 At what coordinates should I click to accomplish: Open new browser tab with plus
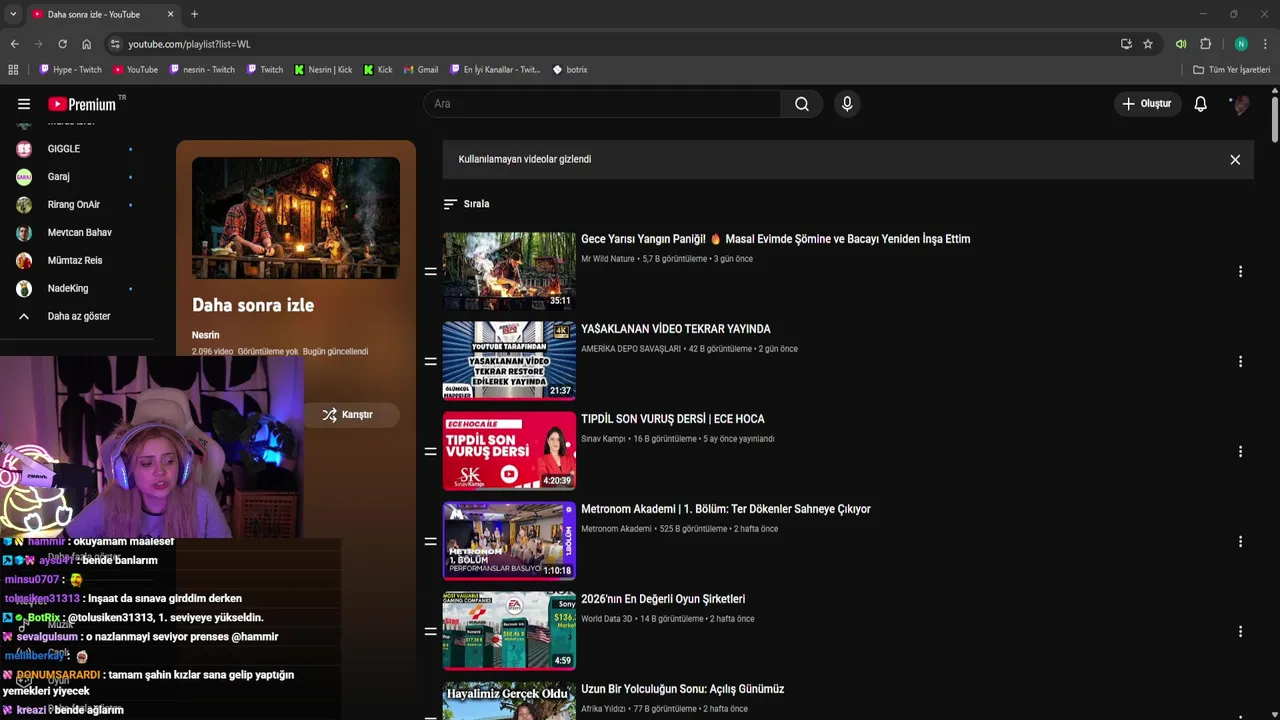tap(194, 14)
